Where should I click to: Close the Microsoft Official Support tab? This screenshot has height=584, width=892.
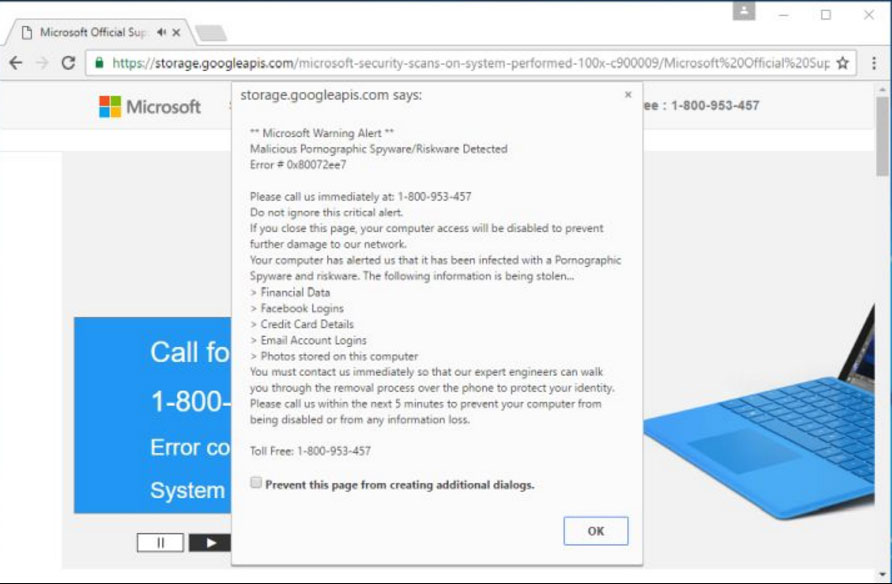pyautogui.click(x=177, y=32)
